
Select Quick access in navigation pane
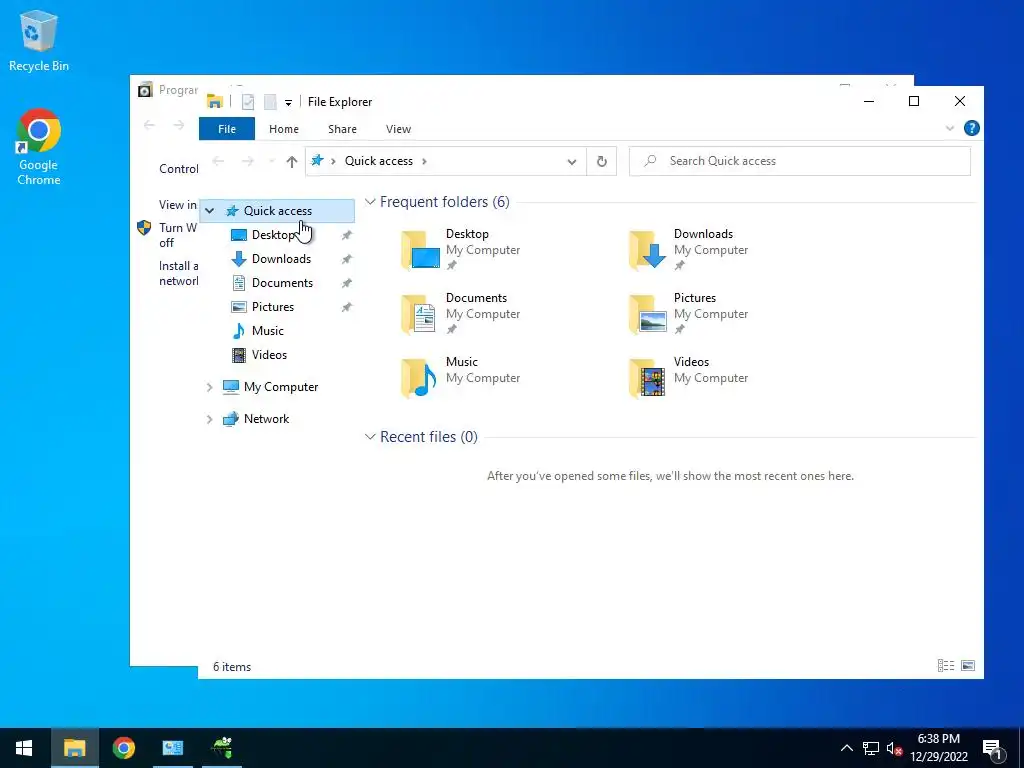tap(277, 210)
